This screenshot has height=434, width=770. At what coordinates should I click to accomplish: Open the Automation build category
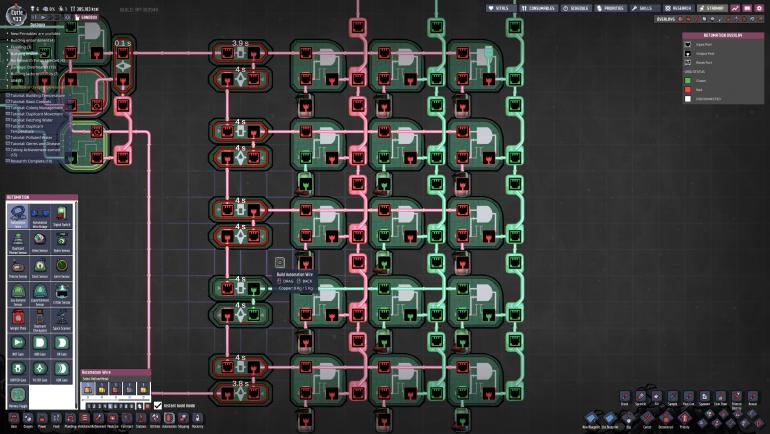[x=169, y=419]
